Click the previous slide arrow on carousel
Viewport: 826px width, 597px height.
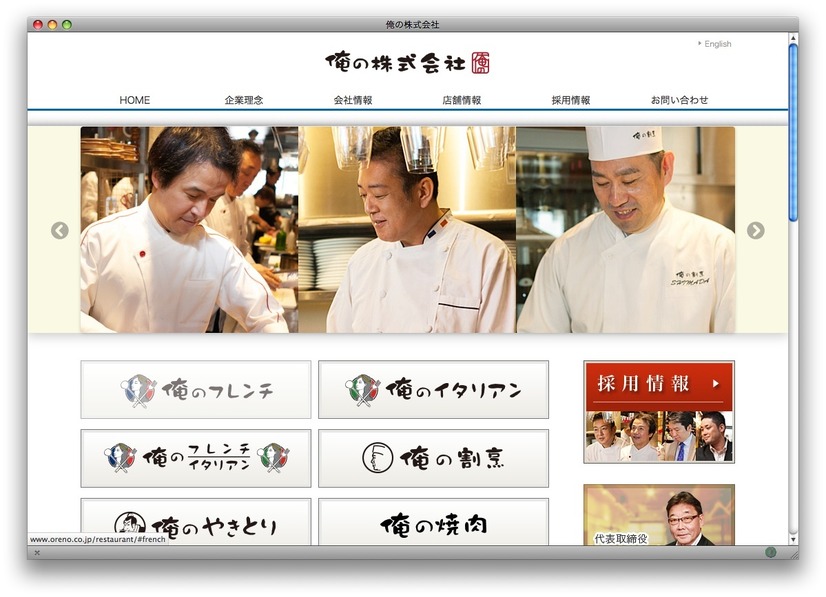tap(60, 230)
